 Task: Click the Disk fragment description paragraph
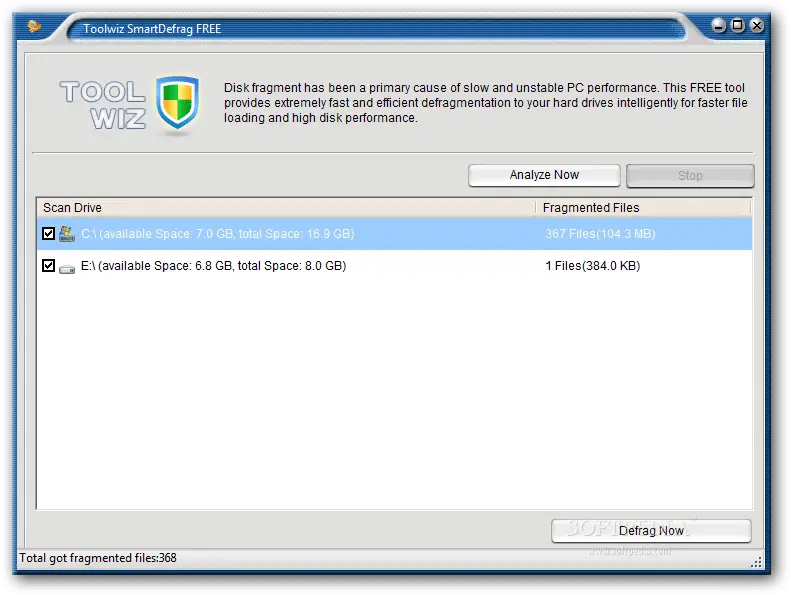coord(485,102)
